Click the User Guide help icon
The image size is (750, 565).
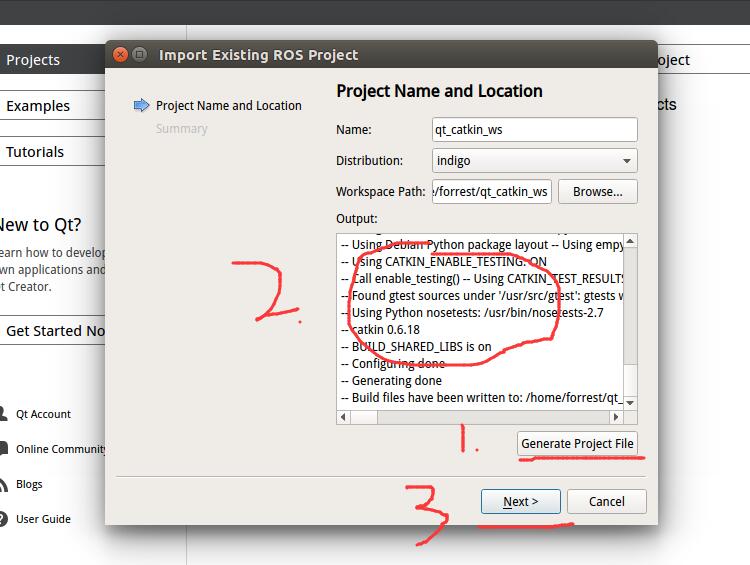[x=3, y=519]
